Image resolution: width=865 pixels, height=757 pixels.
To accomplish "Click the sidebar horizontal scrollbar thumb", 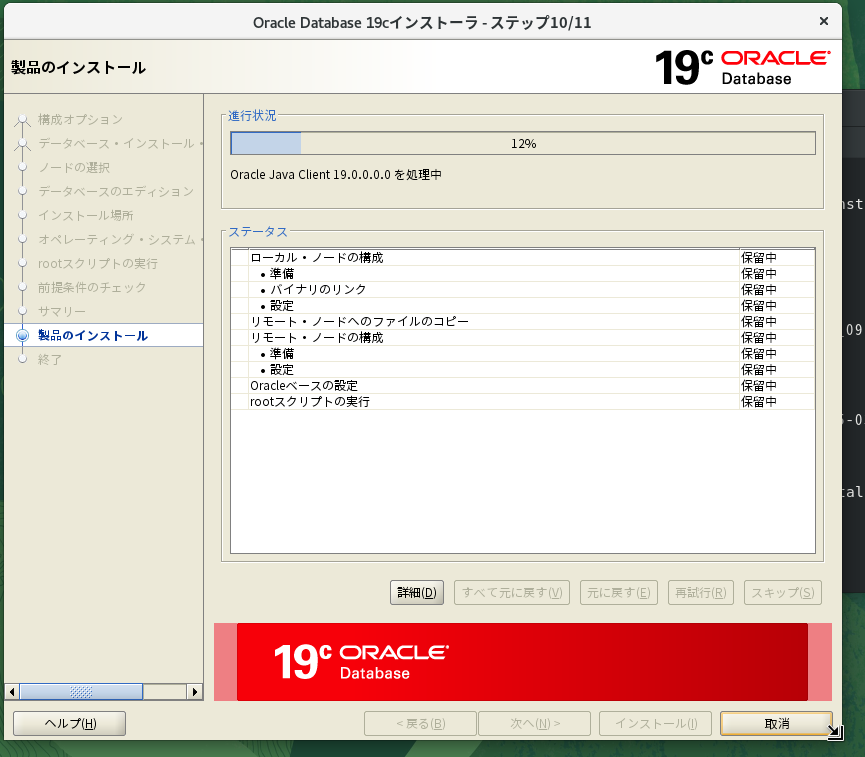I will pyautogui.click(x=81, y=691).
